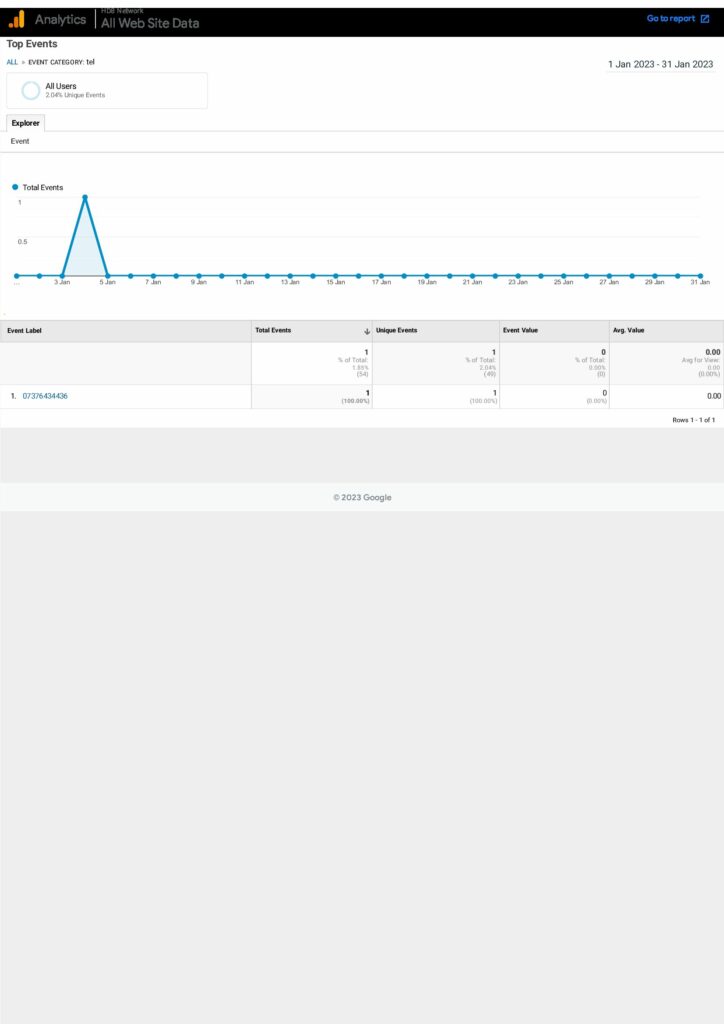The height and width of the screenshot is (1024, 724).
Task: Click the Total Events legend dot
Action: pyautogui.click(x=15, y=187)
